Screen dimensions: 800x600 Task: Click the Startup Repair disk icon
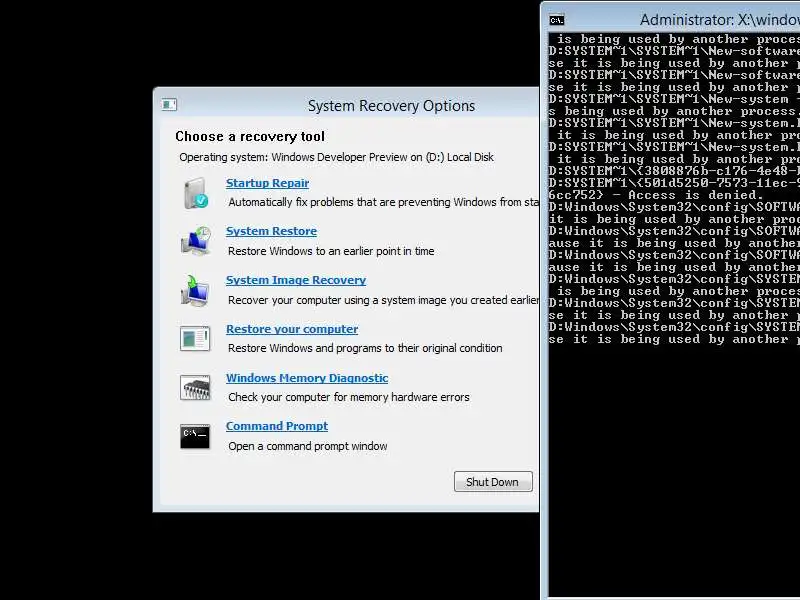tap(196, 193)
